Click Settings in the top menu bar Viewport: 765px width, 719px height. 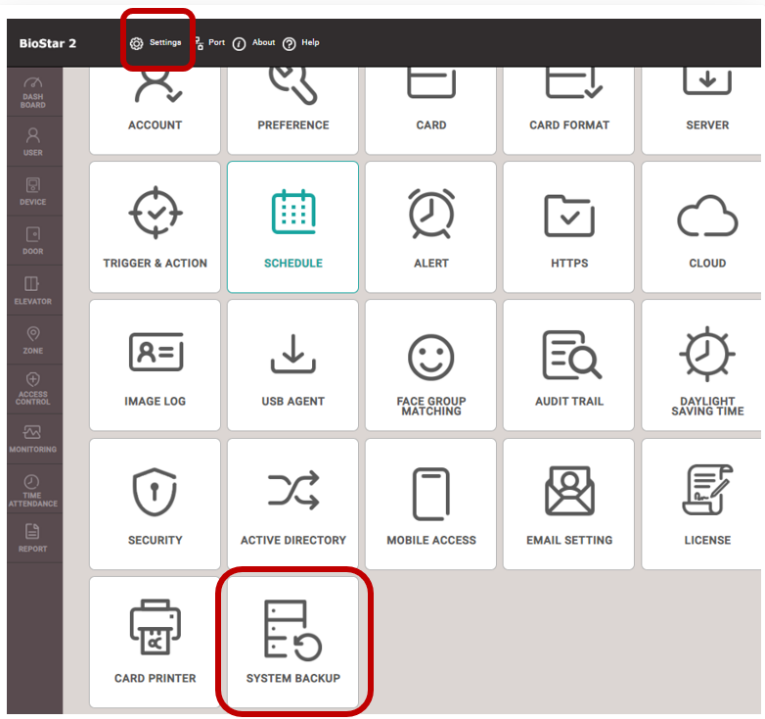click(156, 43)
